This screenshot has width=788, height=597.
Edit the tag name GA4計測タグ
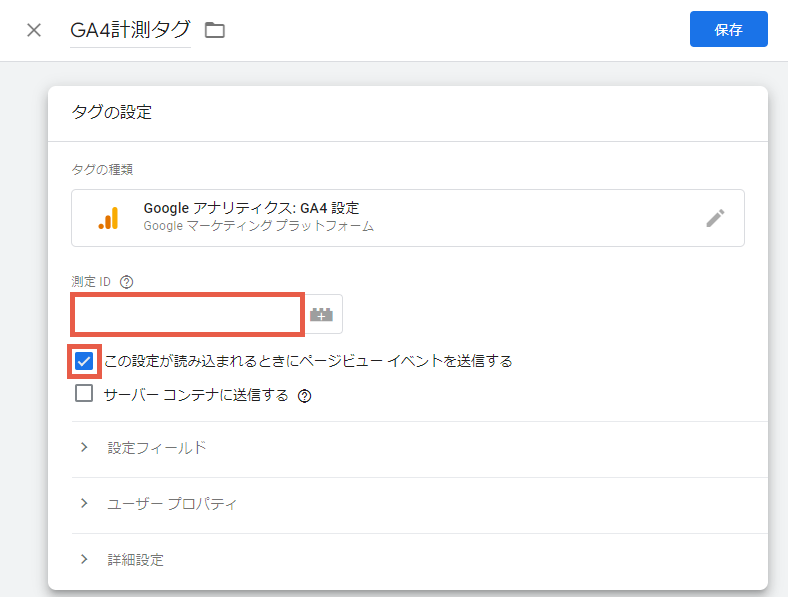click(x=130, y=30)
